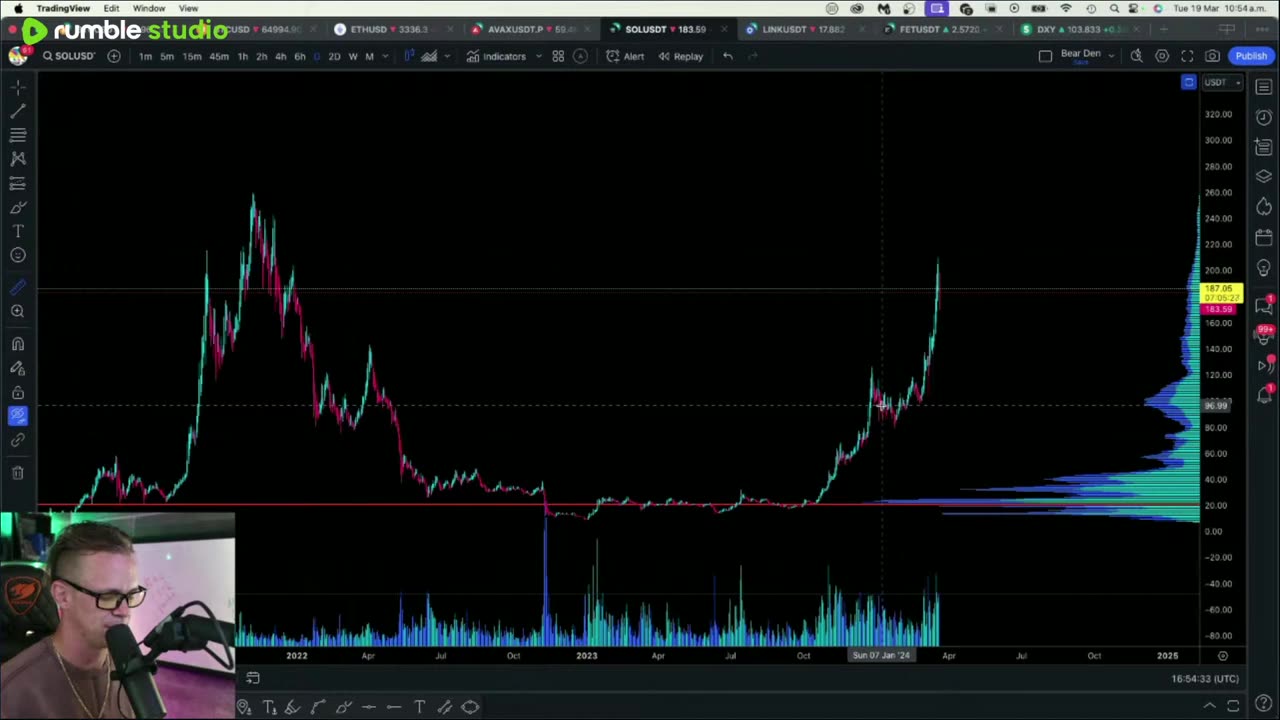Select the Text annotation tool
Screen dimensions: 1280x720
(x=18, y=231)
